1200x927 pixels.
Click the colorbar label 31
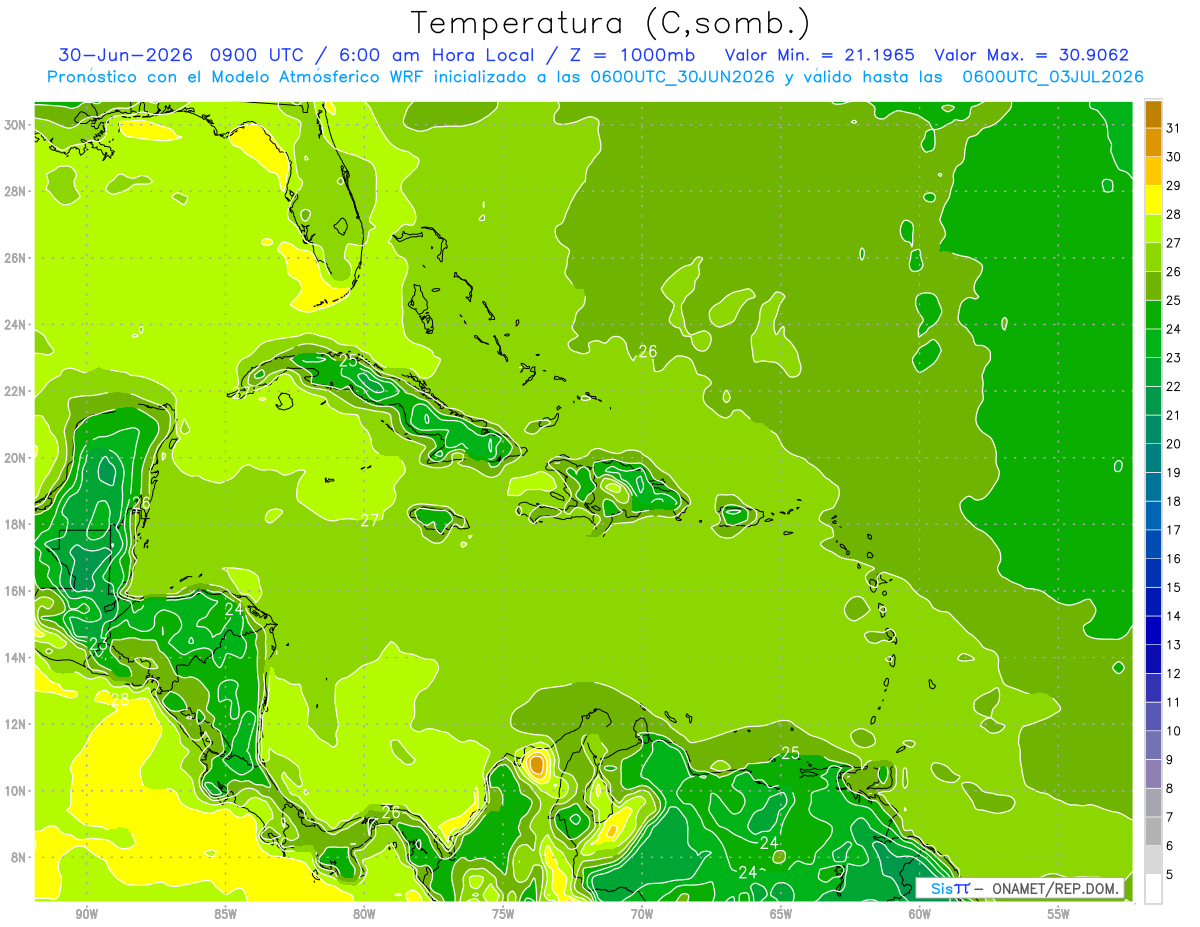pyautogui.click(x=1173, y=127)
